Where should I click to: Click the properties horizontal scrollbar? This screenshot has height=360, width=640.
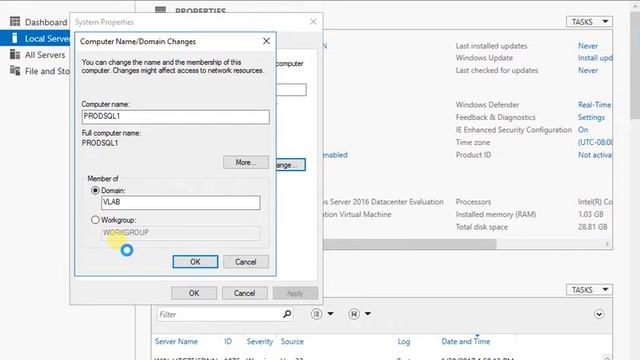click(x=410, y=244)
